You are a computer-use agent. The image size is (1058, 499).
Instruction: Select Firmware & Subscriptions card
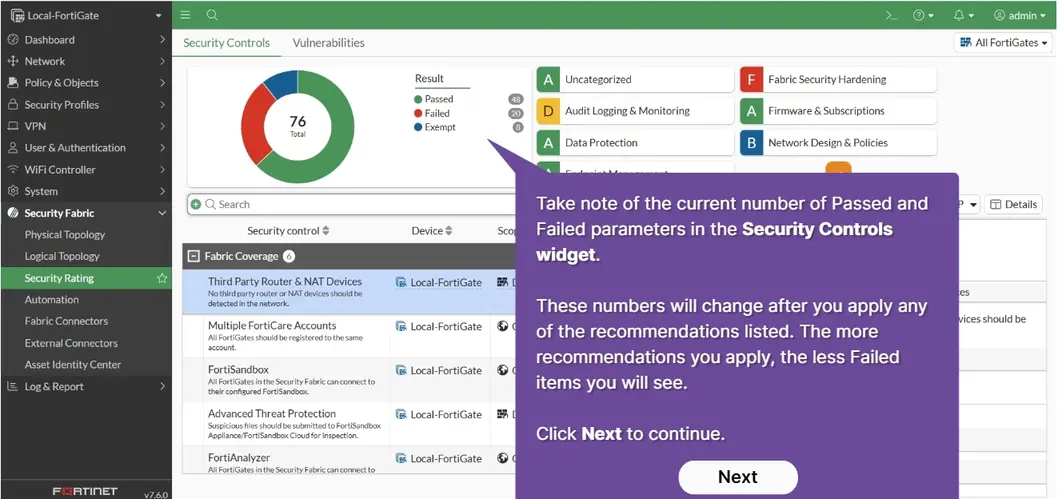pyautogui.click(x=838, y=111)
